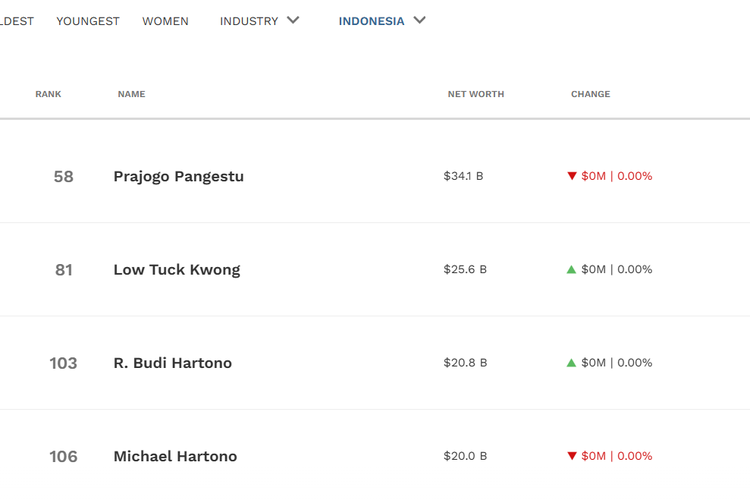Click red down arrow for Michael Hartono

point(572,456)
